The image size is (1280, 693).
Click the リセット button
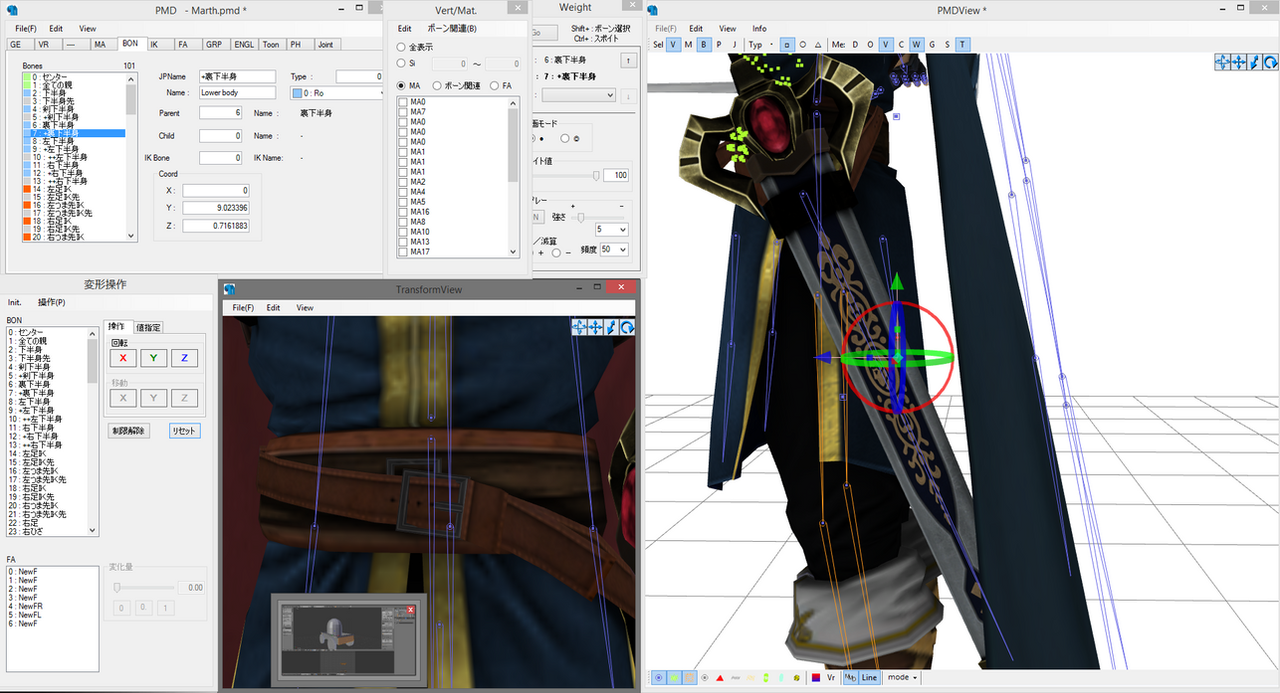pyautogui.click(x=184, y=431)
